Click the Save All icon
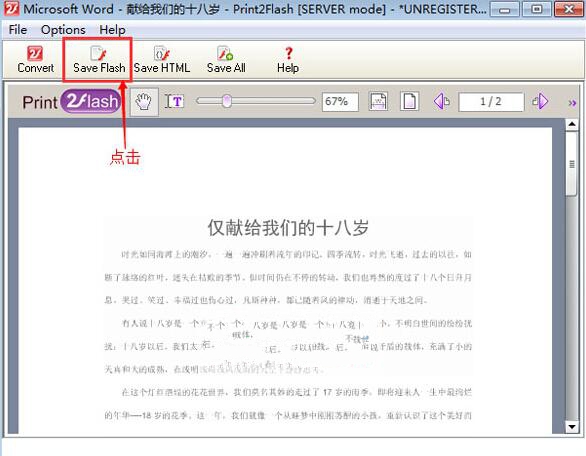Screen dimensions: 586x456 (x=225, y=53)
